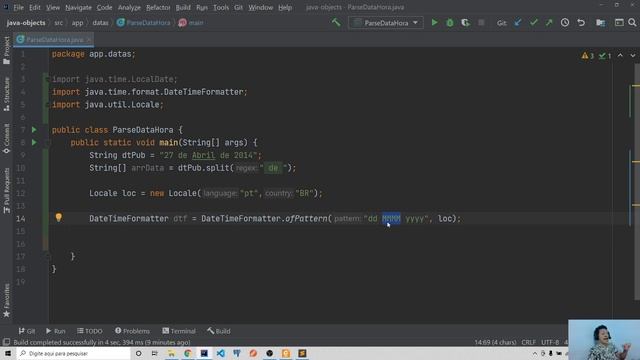This screenshot has height=360, width=640.
Task: Open the Edit menu
Action: click(35, 7)
